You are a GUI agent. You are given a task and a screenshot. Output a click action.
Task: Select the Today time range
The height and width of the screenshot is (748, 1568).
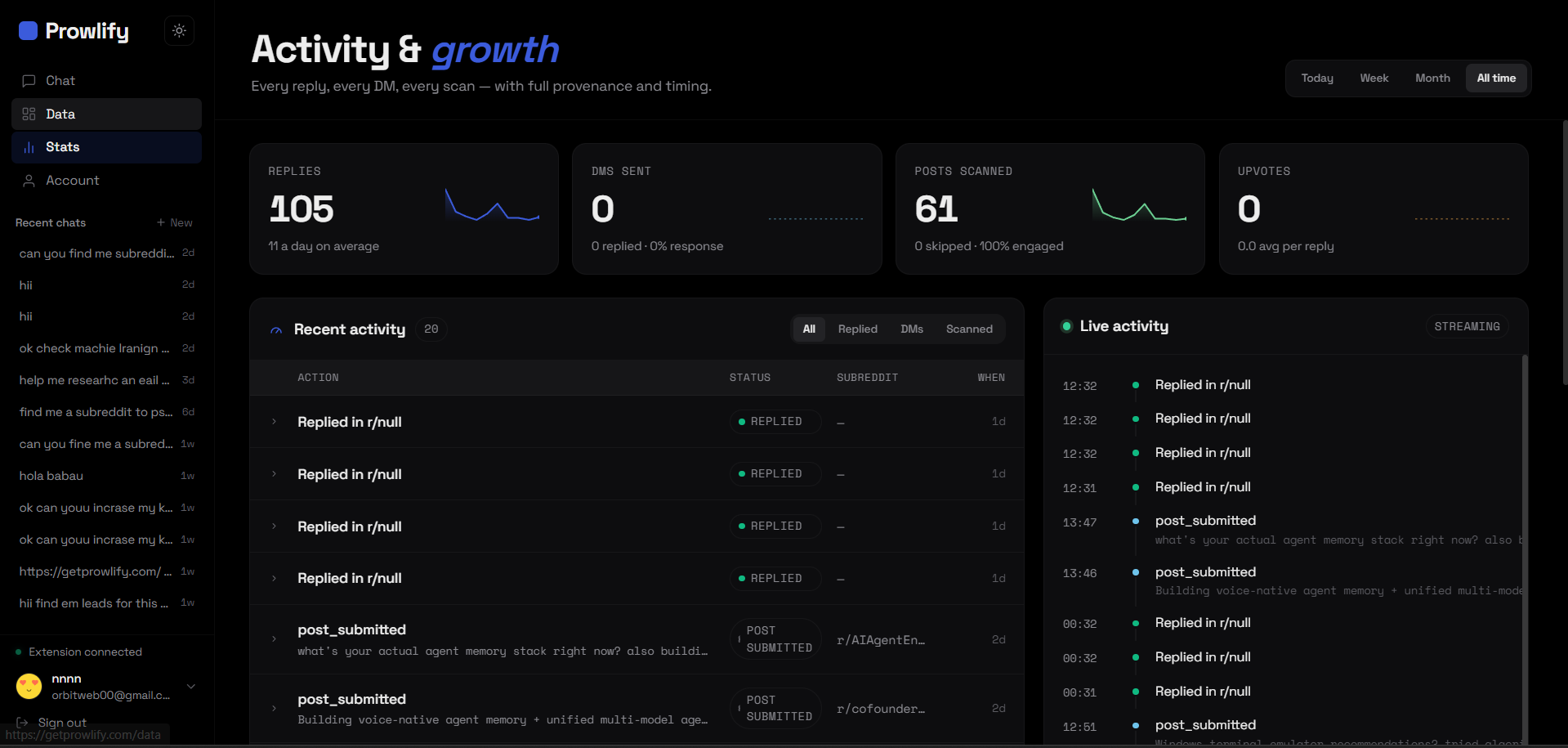click(1317, 78)
